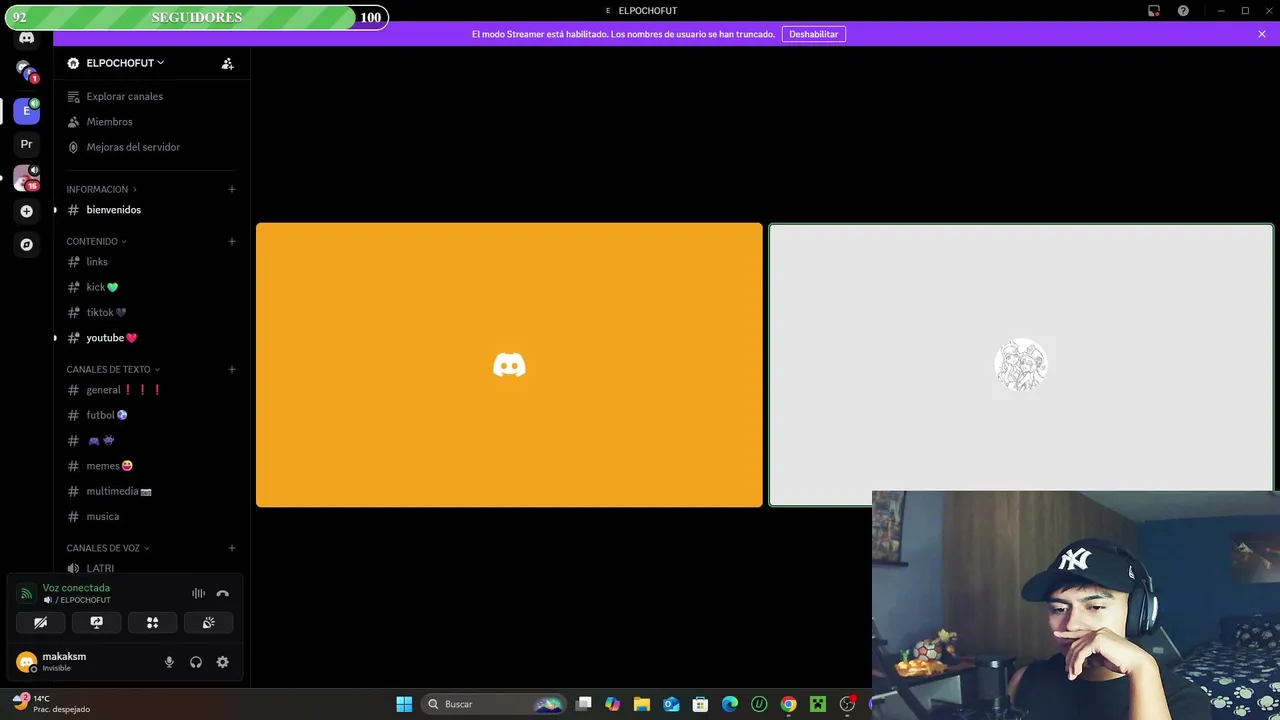Open the red inbox icon in title bar

coord(1154,11)
